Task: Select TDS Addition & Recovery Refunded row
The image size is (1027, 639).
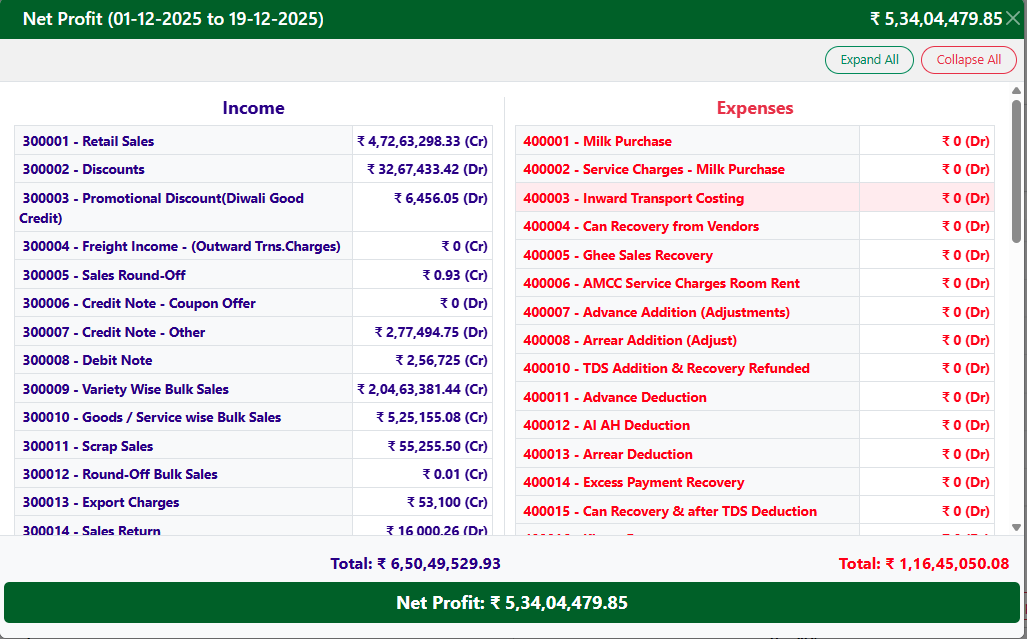Action: click(663, 368)
